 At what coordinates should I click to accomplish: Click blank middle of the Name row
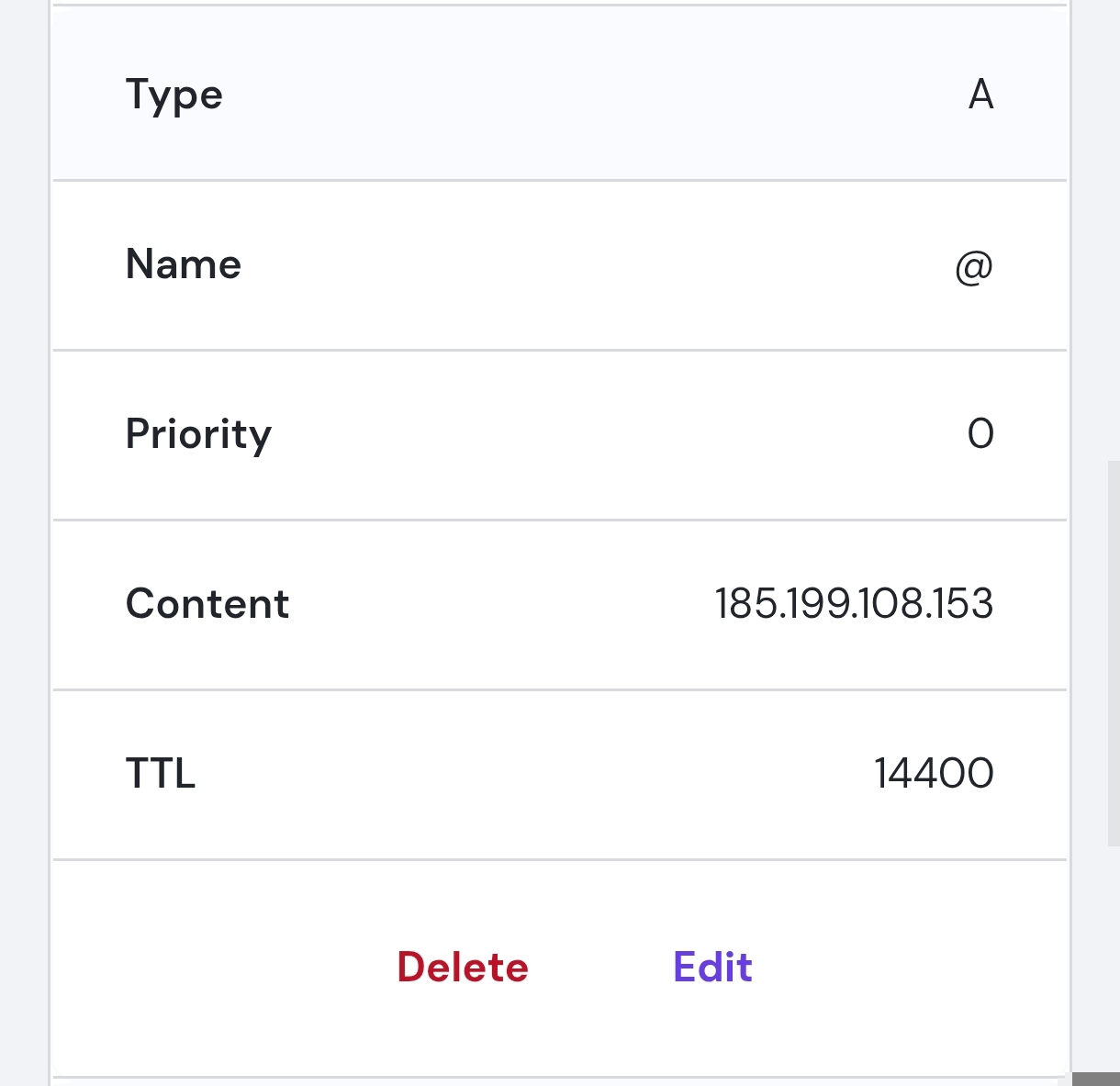(560, 265)
